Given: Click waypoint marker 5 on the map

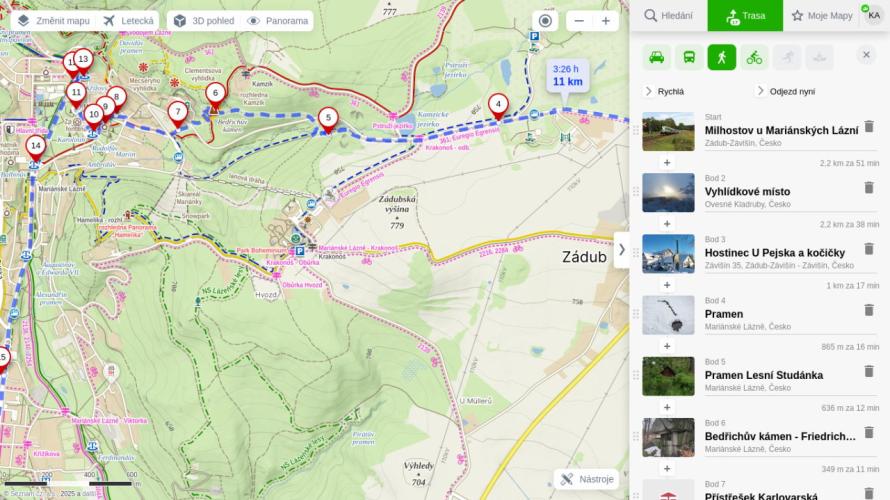Looking at the screenshot, I should pyautogui.click(x=327, y=119).
